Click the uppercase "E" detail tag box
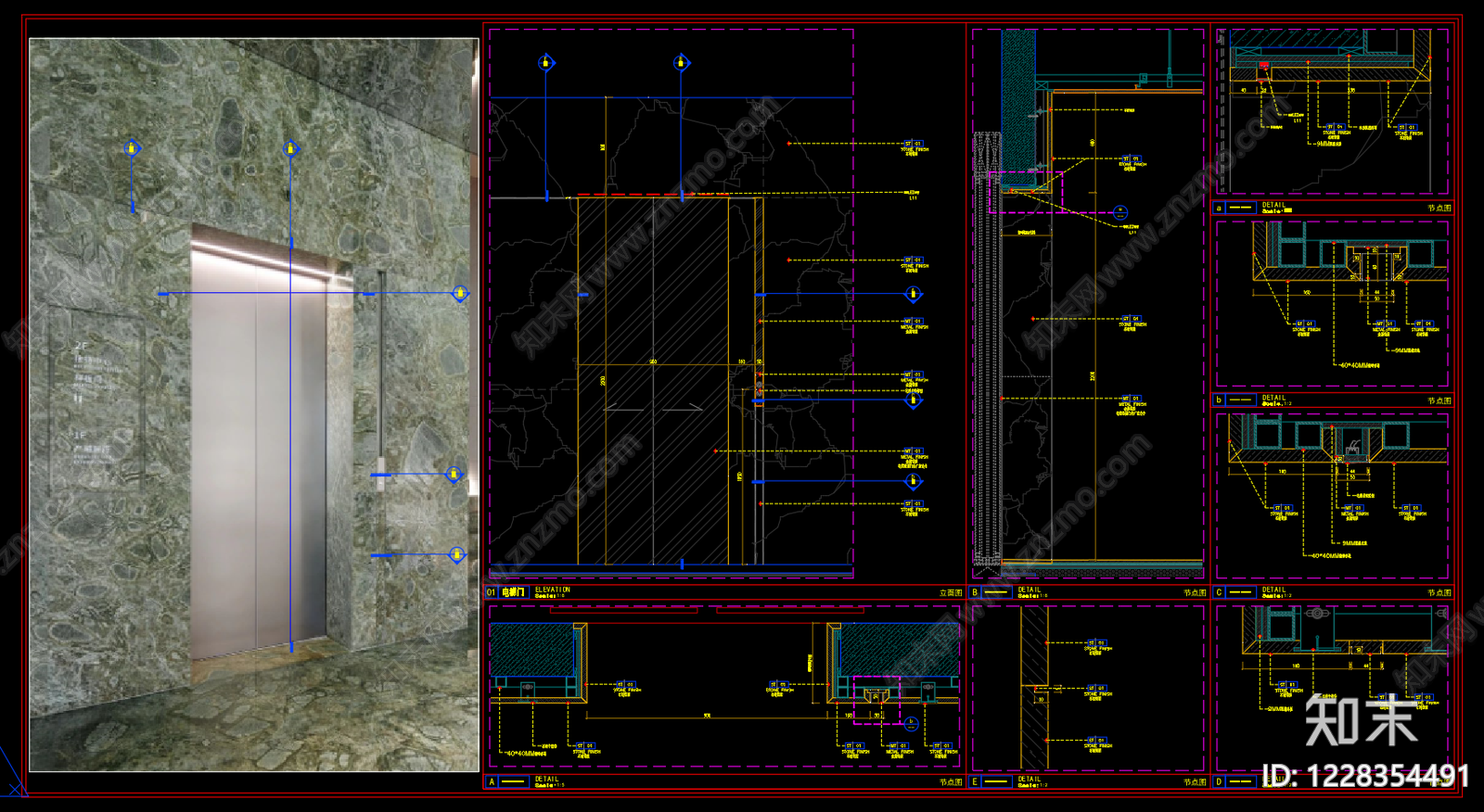 coord(975,782)
